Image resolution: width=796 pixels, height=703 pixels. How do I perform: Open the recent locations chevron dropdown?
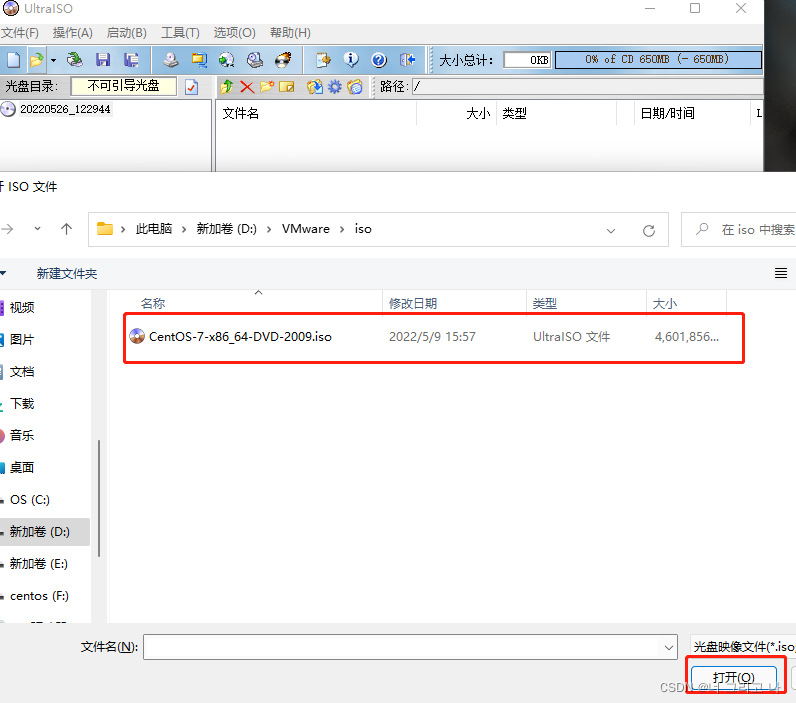[x=38, y=229]
